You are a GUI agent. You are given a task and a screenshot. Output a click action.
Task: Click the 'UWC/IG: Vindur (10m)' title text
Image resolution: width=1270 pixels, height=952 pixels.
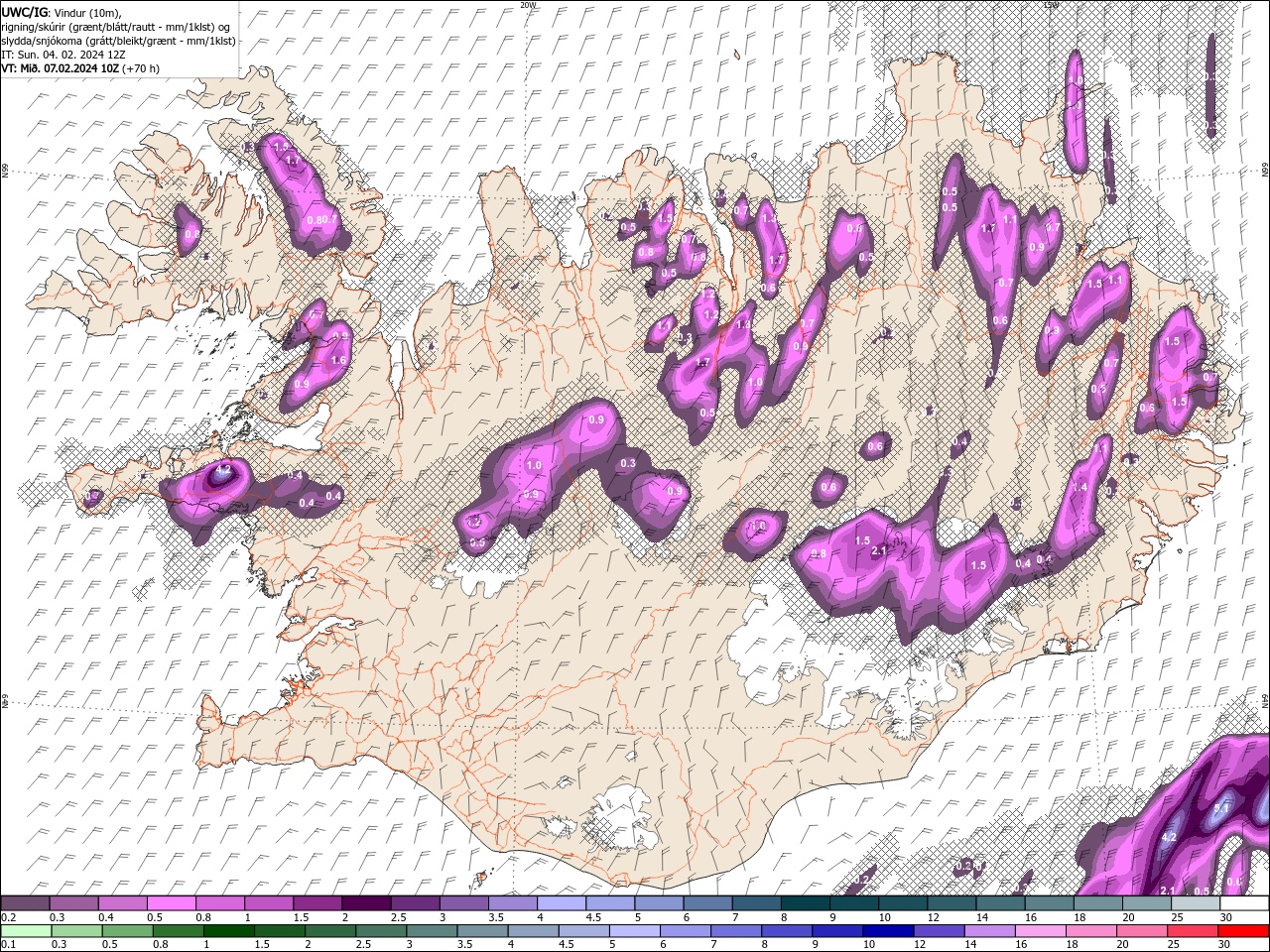(62, 12)
